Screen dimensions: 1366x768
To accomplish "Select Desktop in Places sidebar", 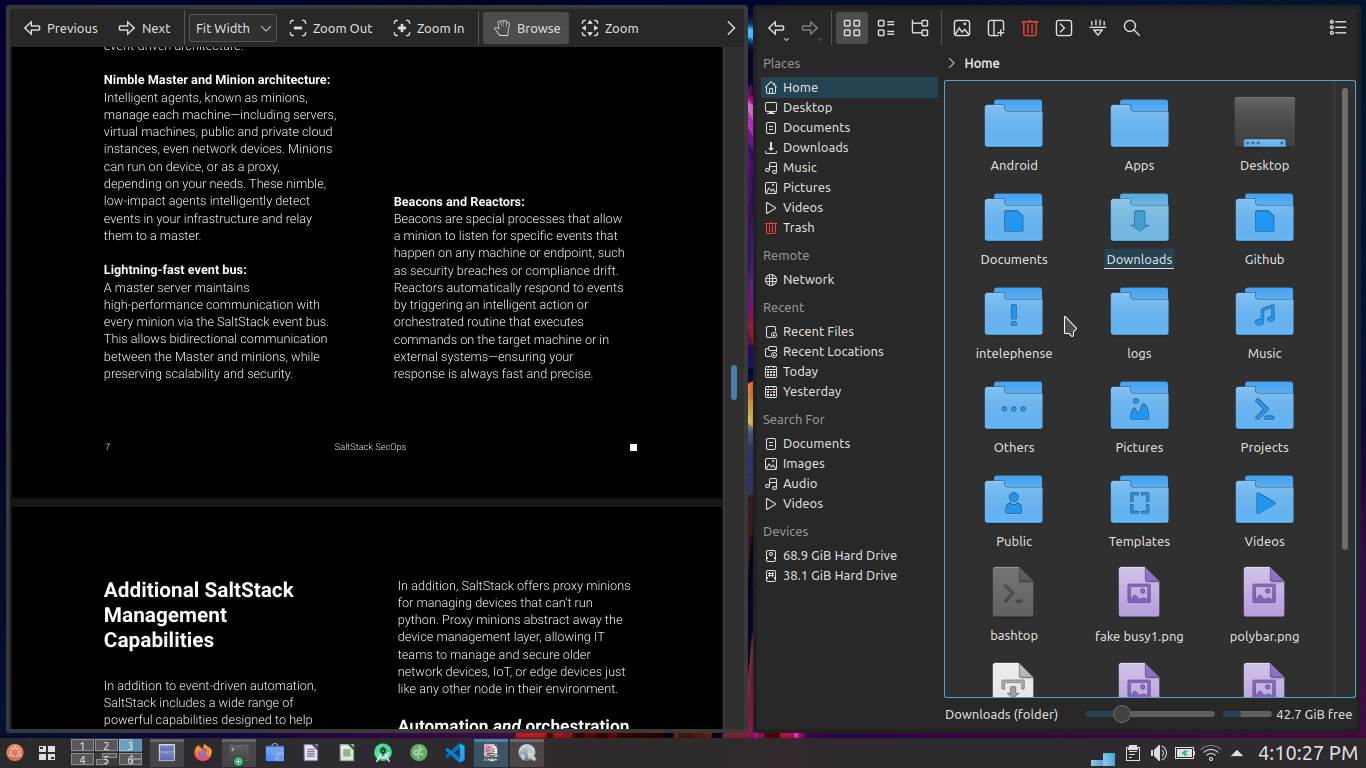I will pos(849,107).
